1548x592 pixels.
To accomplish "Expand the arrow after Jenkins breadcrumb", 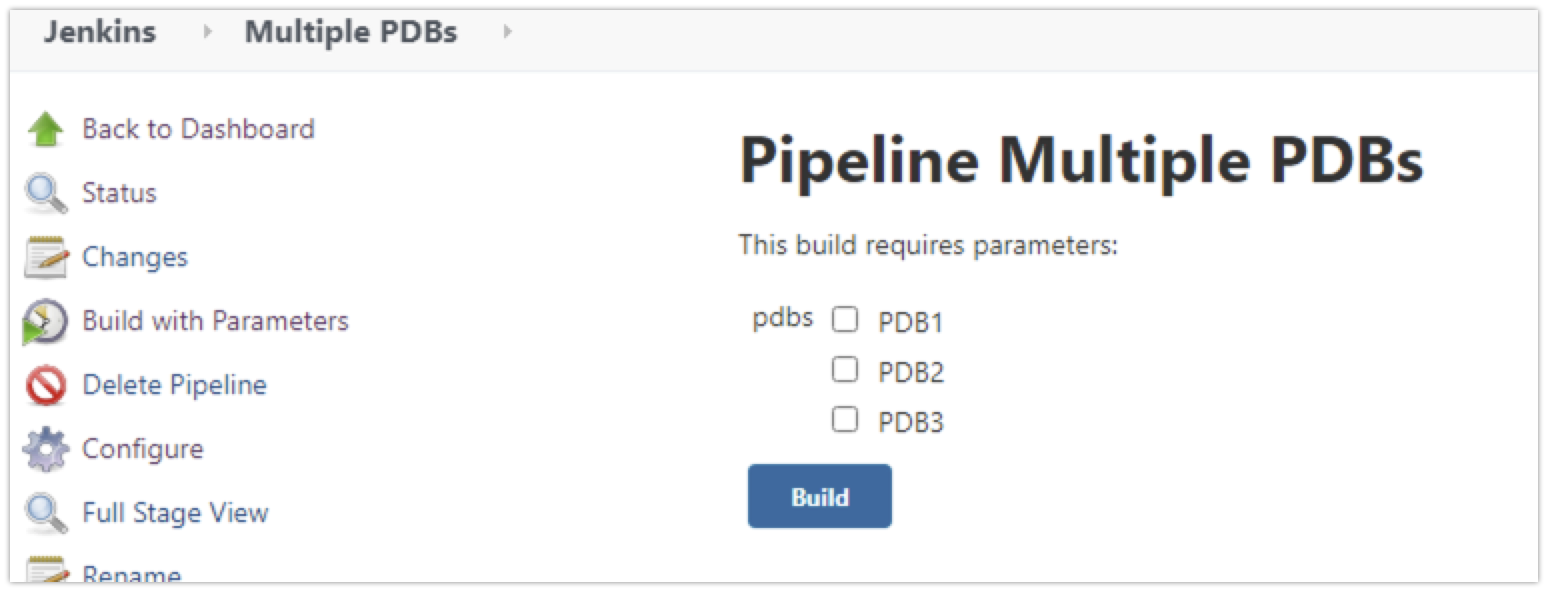I will (x=207, y=32).
